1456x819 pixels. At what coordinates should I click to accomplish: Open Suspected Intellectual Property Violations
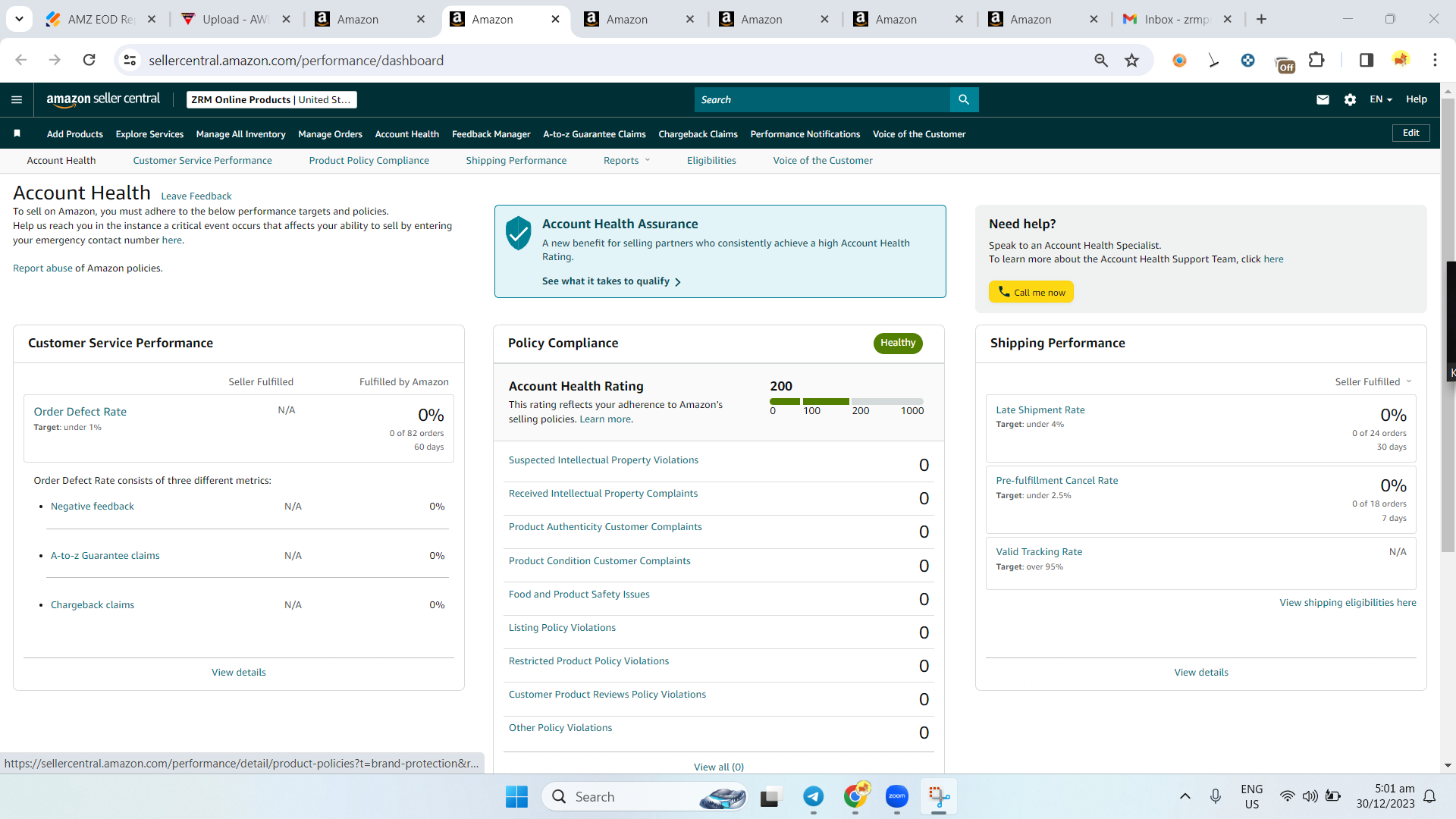[x=603, y=460]
